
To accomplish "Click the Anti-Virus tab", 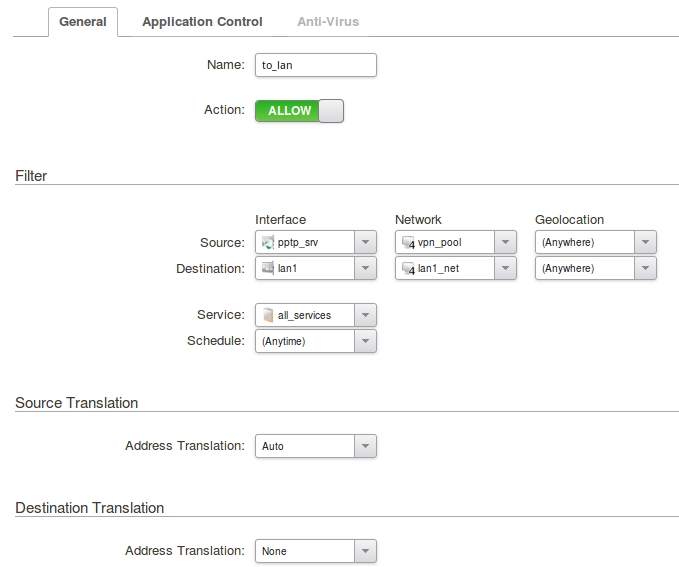I will coord(328,21).
